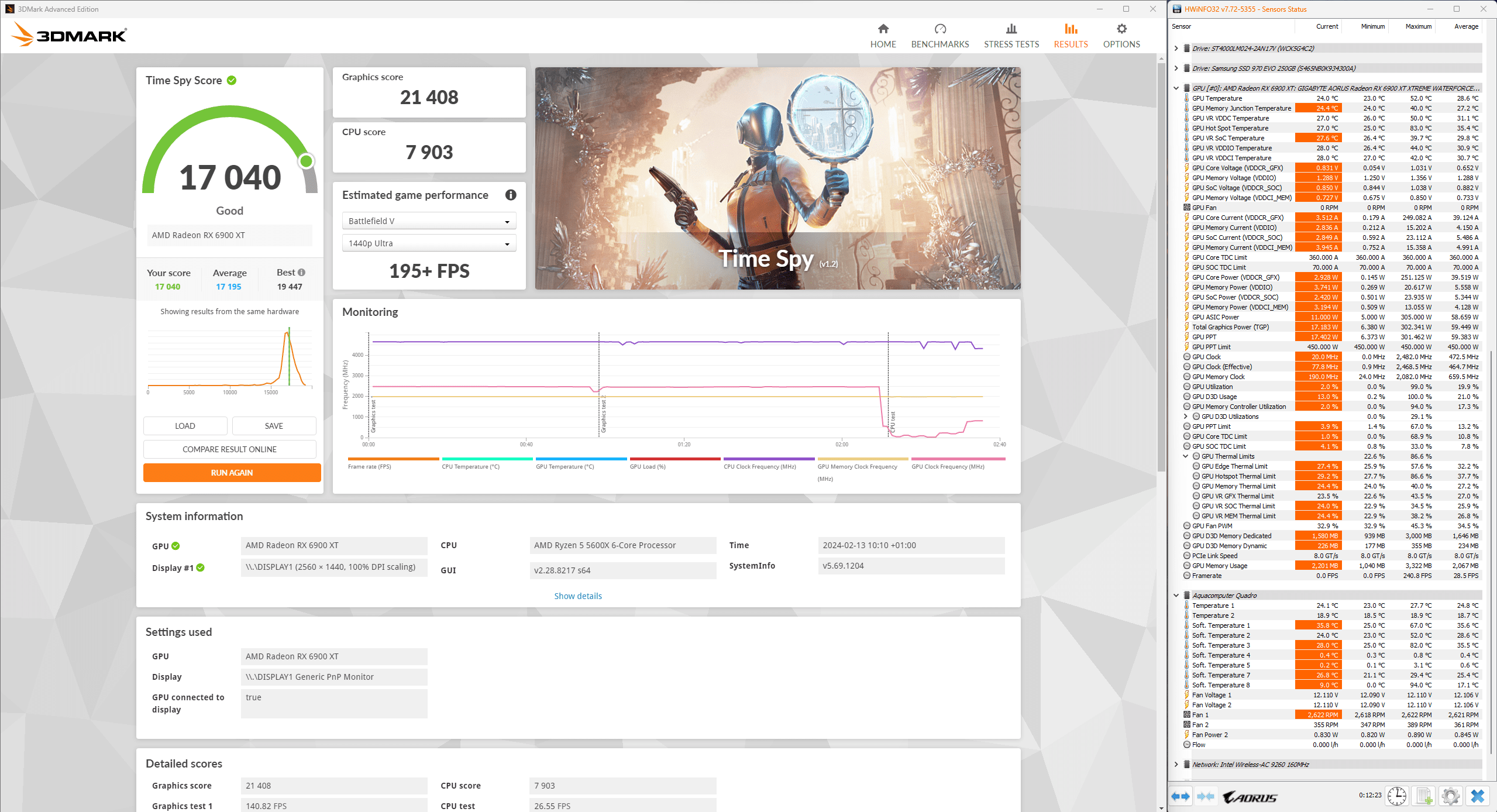The image size is (1497, 812).
Task: Click the green check next to GPU in System information
Action: coord(175,546)
